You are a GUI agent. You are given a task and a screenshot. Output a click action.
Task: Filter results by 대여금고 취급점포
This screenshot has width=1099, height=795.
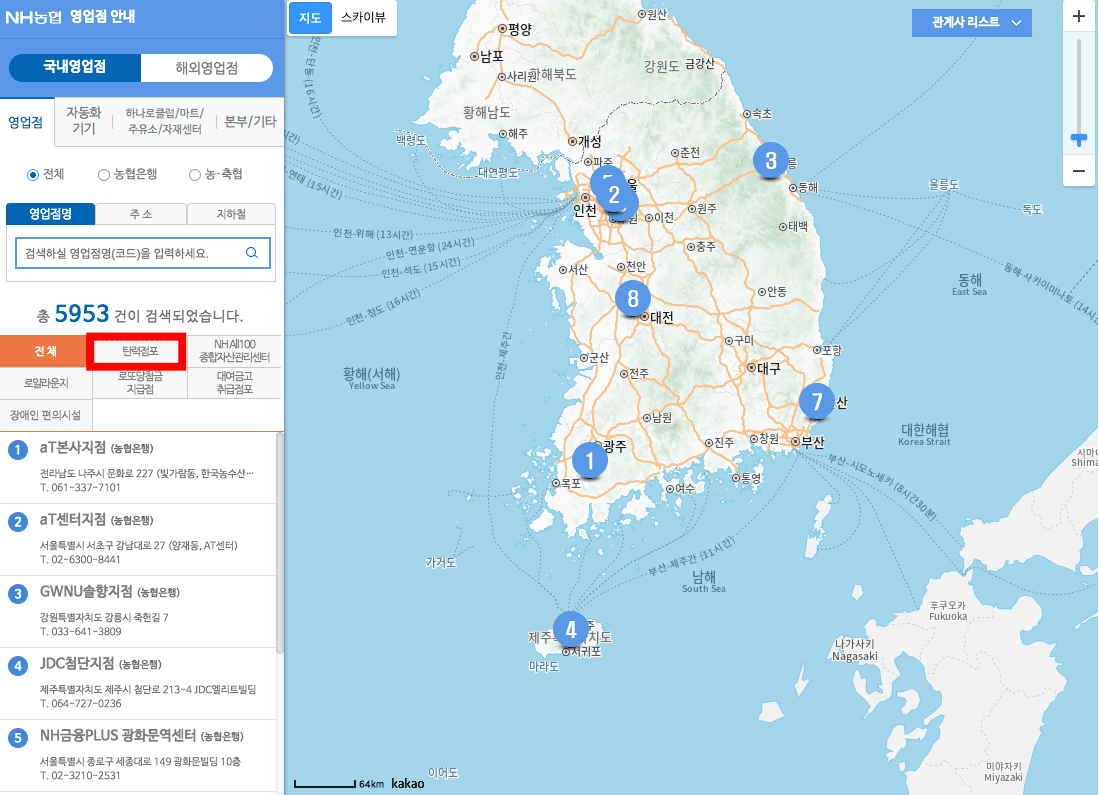(235, 383)
